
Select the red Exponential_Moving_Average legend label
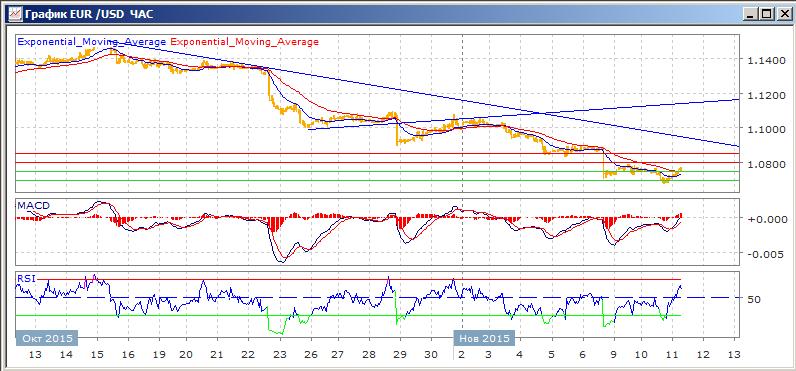(x=245, y=42)
